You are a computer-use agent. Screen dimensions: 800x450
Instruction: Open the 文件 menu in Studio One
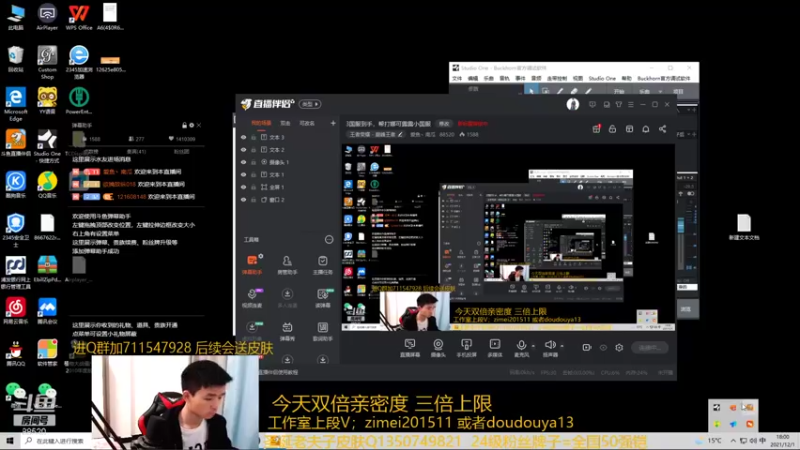coord(457,79)
